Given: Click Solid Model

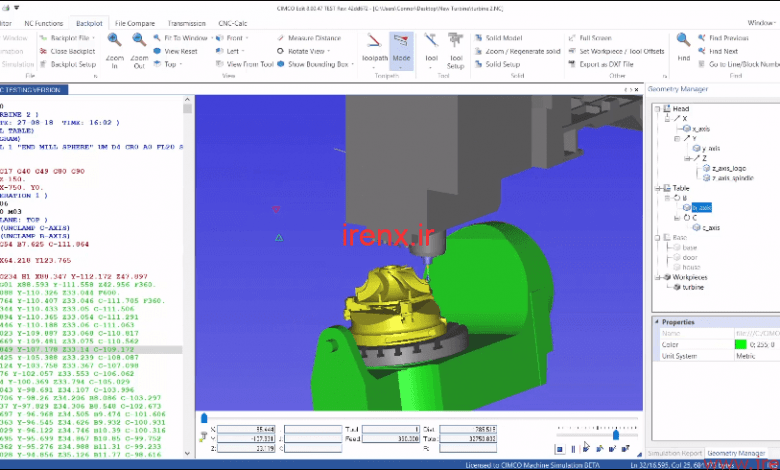Looking at the screenshot, I should 498,38.
